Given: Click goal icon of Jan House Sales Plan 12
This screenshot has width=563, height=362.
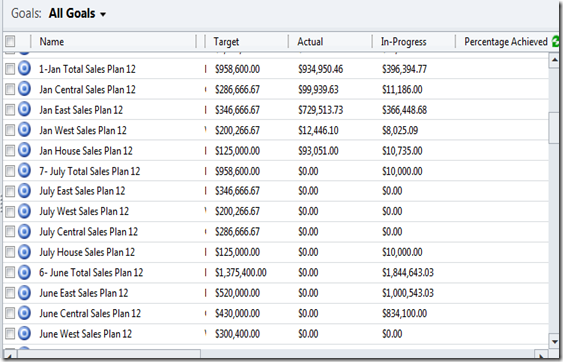Looking at the screenshot, I should point(24,150).
